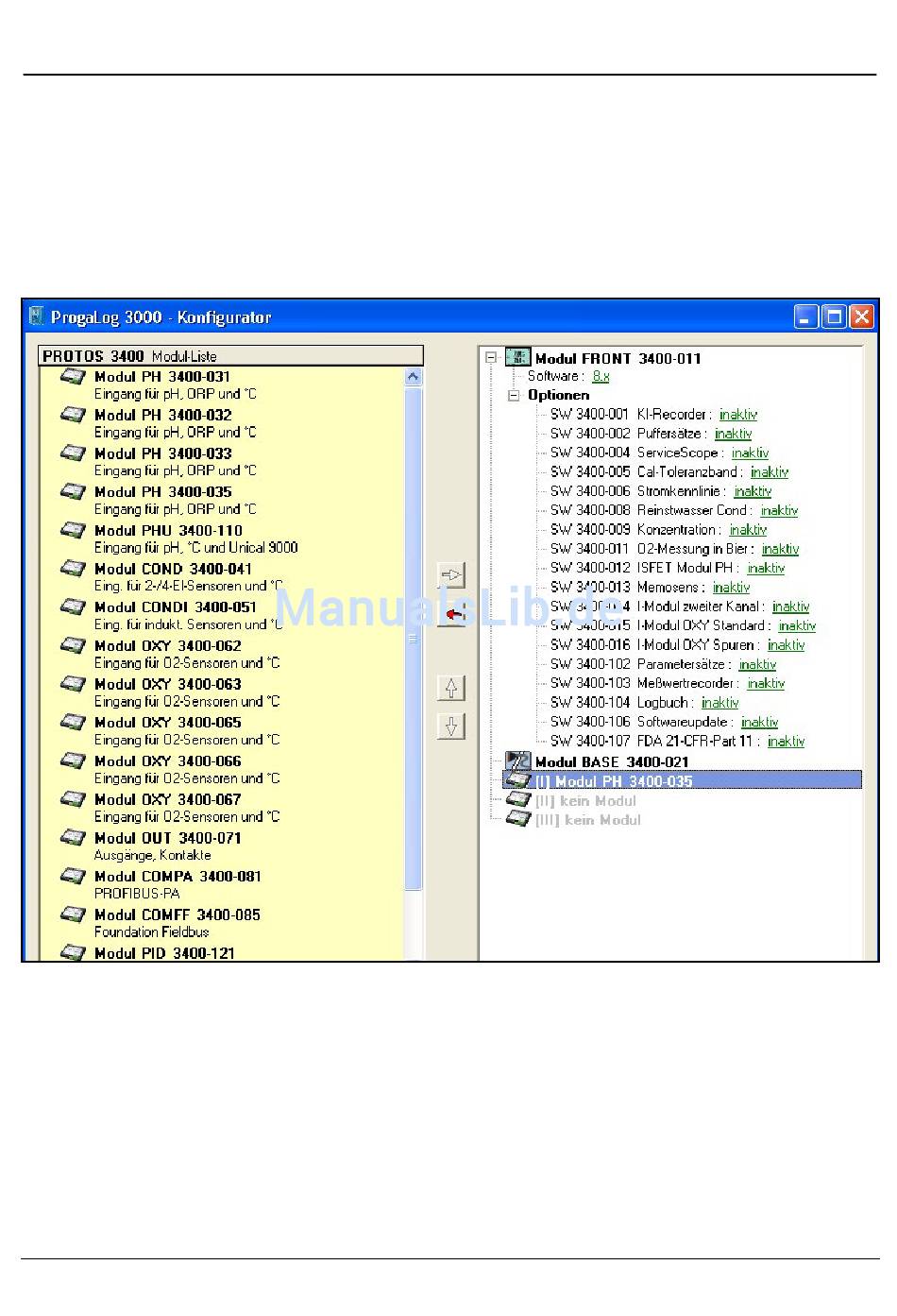Select the Modul OXY 3400-067 icon
Viewport: 897px width, 1316px height.
point(74,799)
